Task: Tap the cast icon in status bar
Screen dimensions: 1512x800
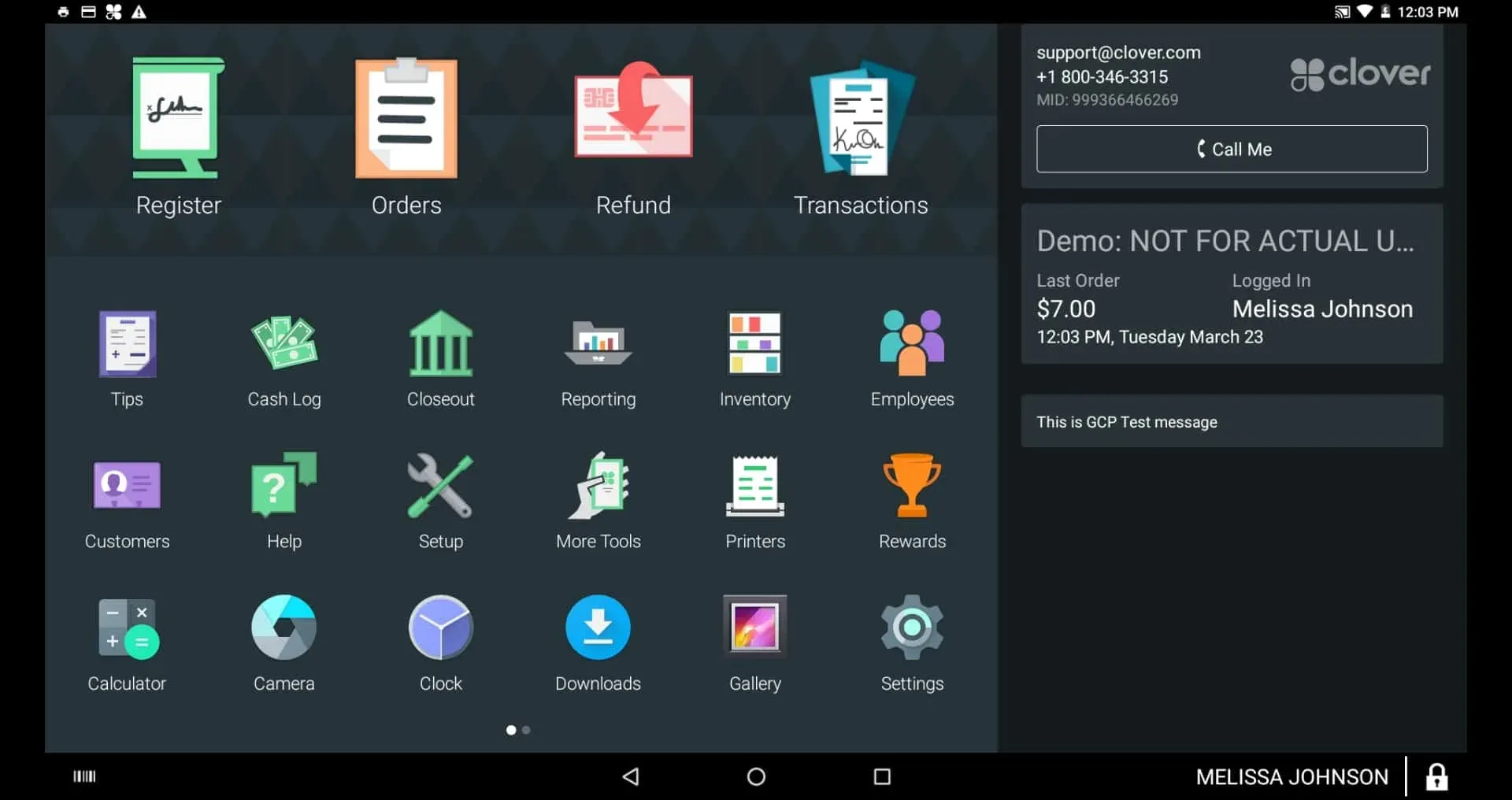Action: [x=1342, y=12]
